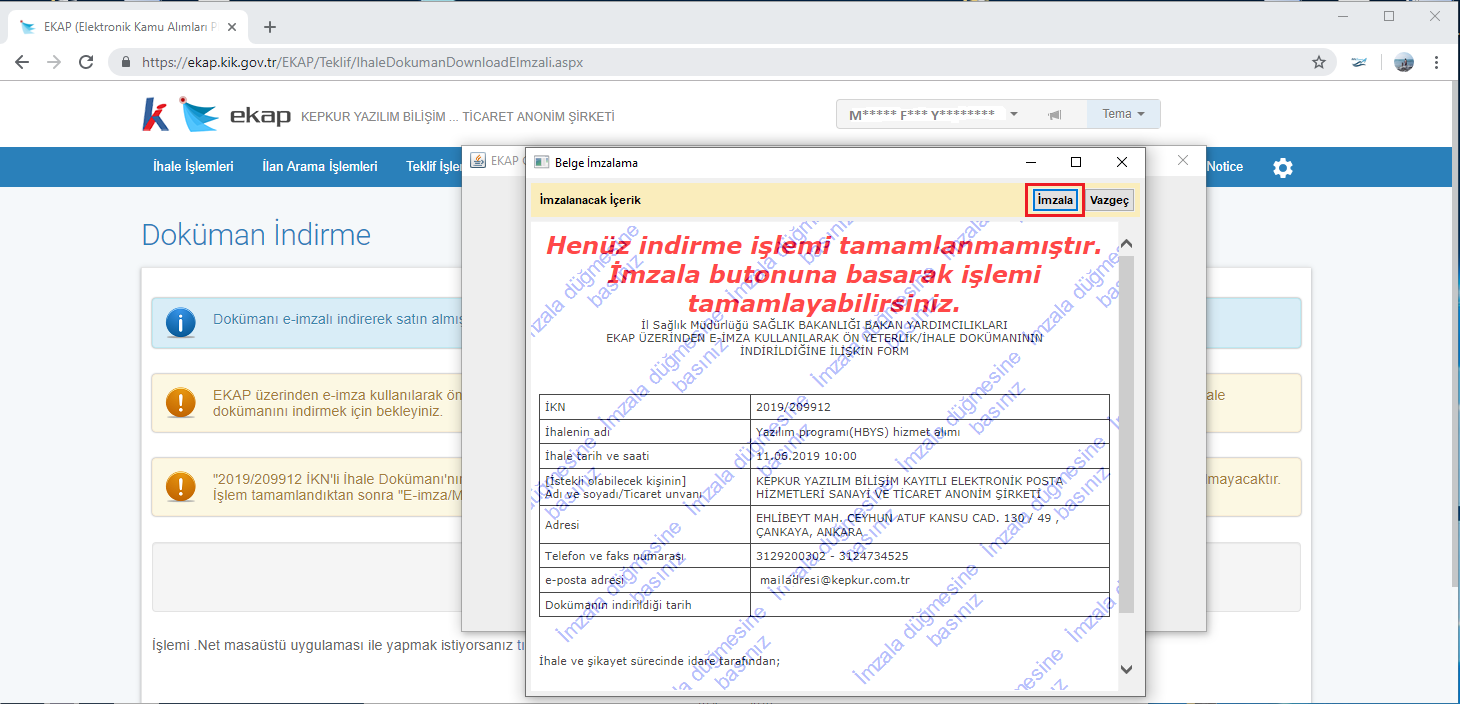The width and height of the screenshot is (1460, 704).
Task: Maximize the Belge İmzalama dialog
Action: click(1076, 162)
